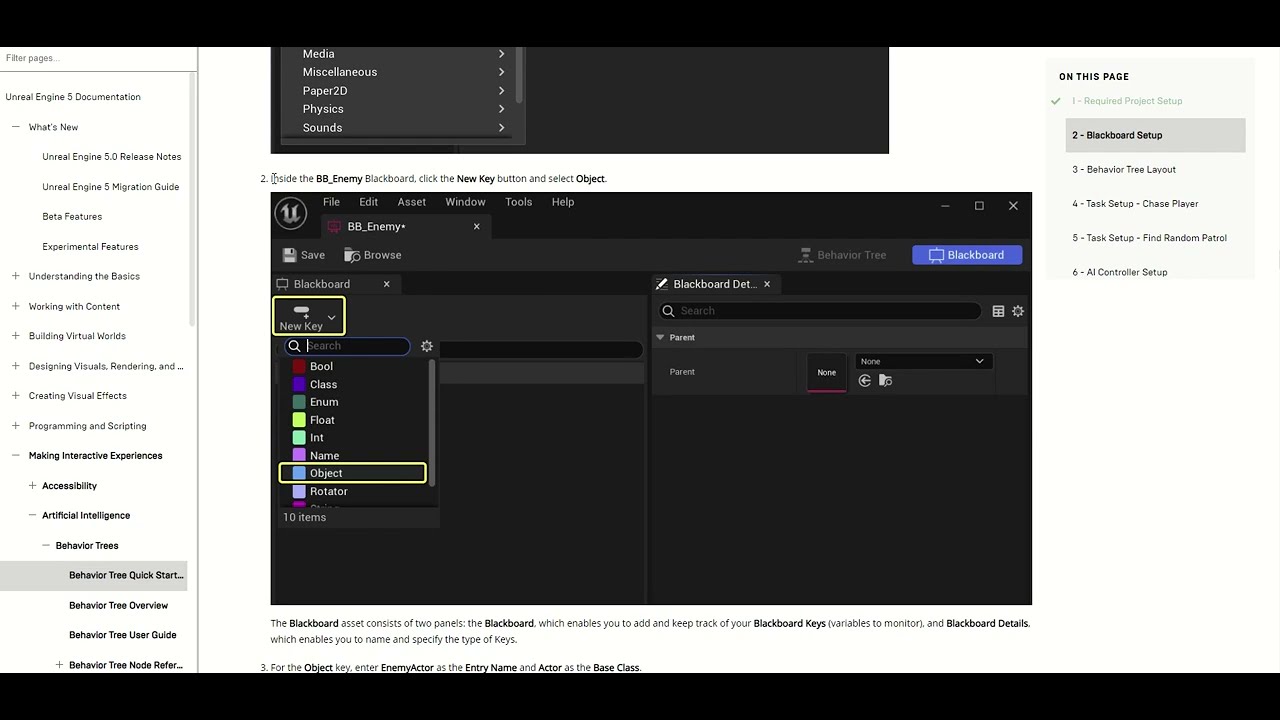Click the Blackboard Details settings gear
1280x720 pixels.
(1018, 311)
